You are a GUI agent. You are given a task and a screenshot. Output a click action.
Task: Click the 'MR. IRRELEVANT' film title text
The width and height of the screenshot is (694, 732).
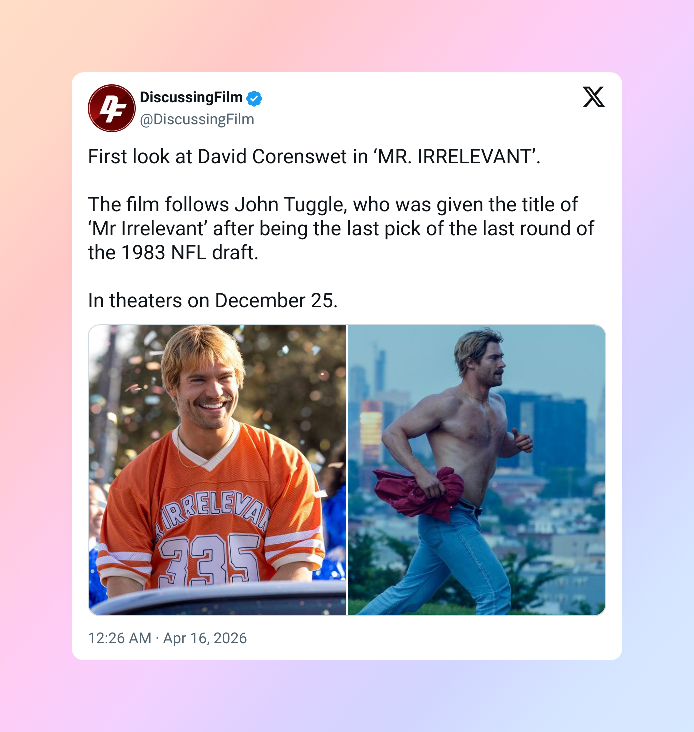click(x=454, y=156)
